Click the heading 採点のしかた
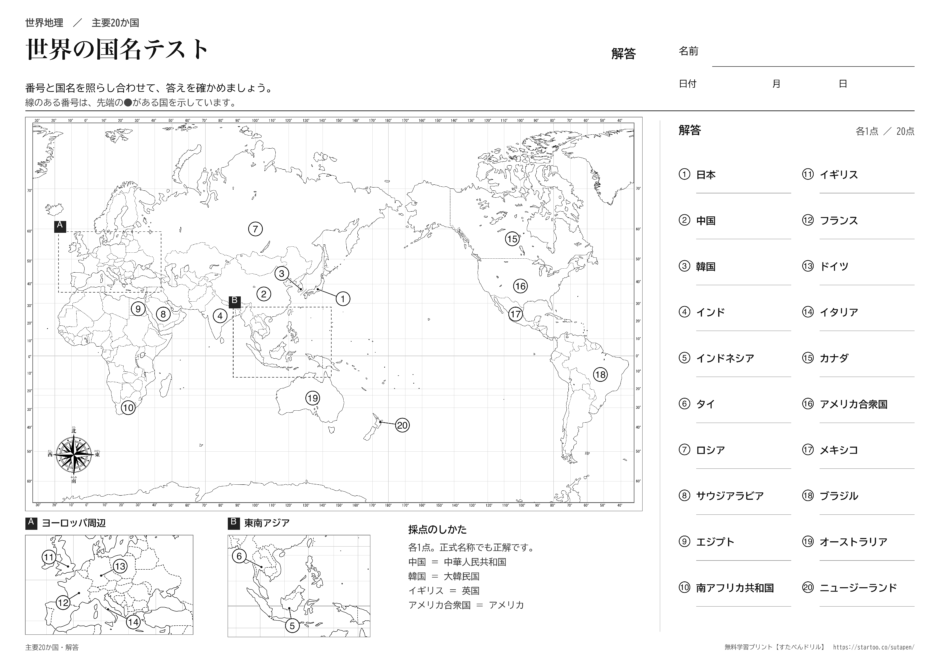Image resolution: width=940 pixels, height=665 pixels. click(437, 530)
